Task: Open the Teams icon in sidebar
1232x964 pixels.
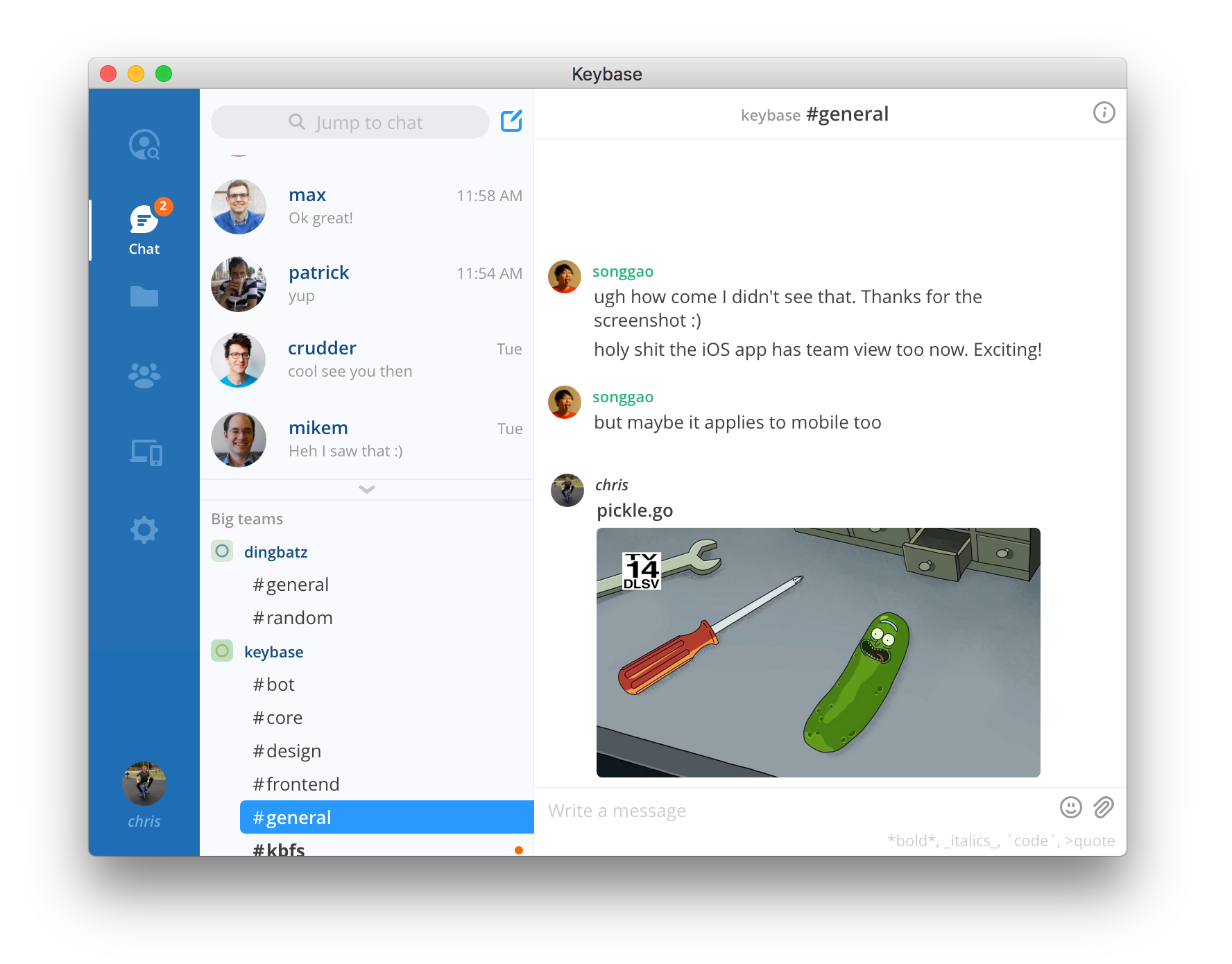Action: (x=144, y=375)
